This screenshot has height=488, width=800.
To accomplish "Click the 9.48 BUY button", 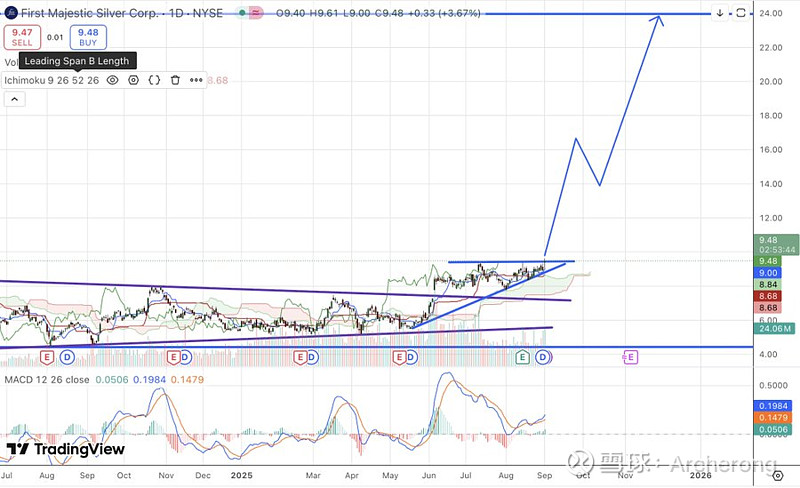I will click(88, 37).
